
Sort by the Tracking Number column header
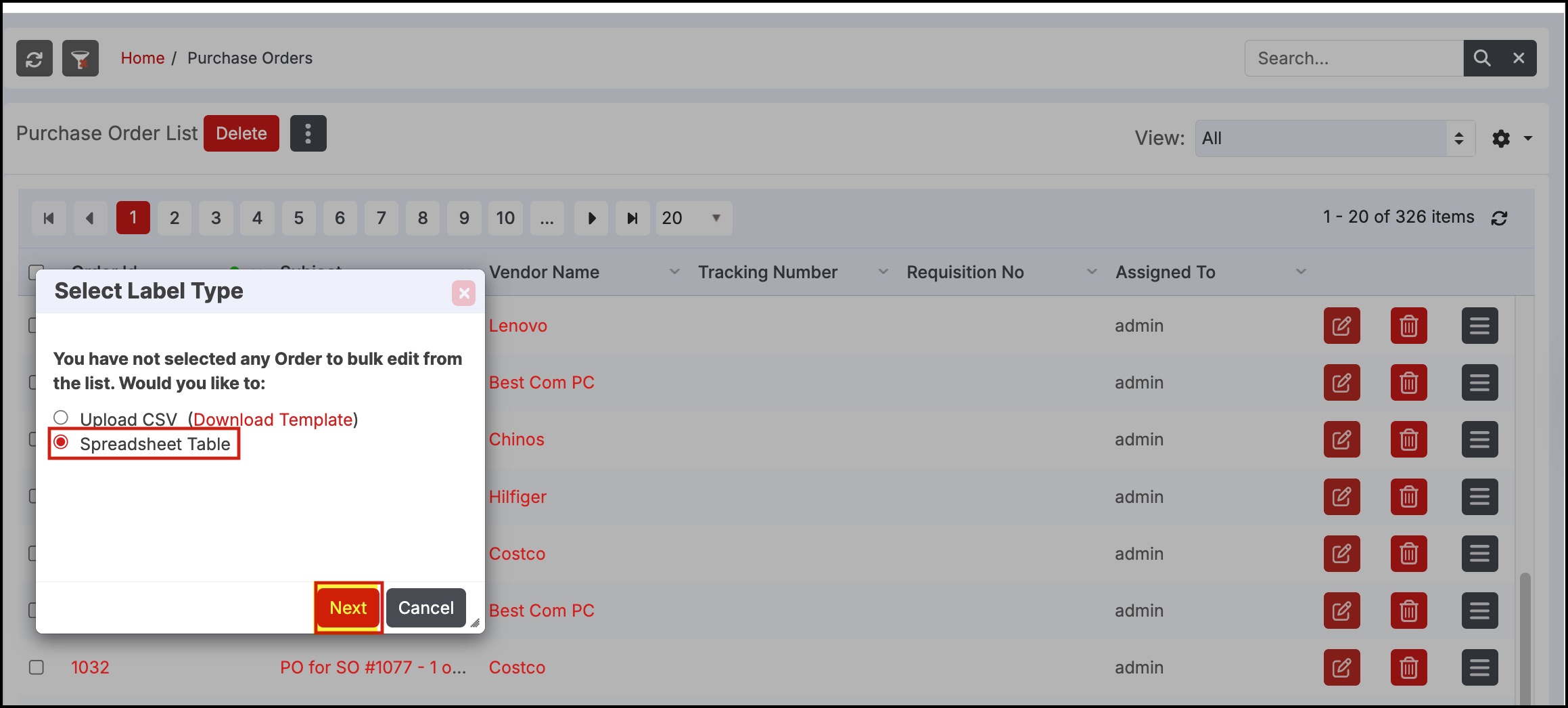point(768,272)
